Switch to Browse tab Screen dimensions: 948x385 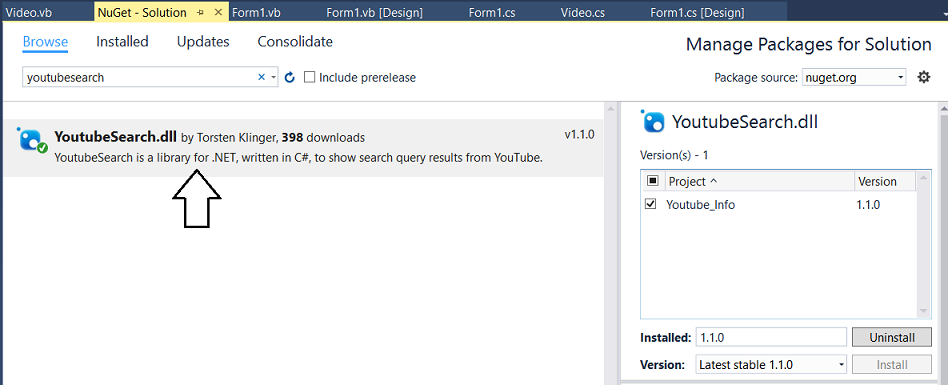(x=45, y=42)
